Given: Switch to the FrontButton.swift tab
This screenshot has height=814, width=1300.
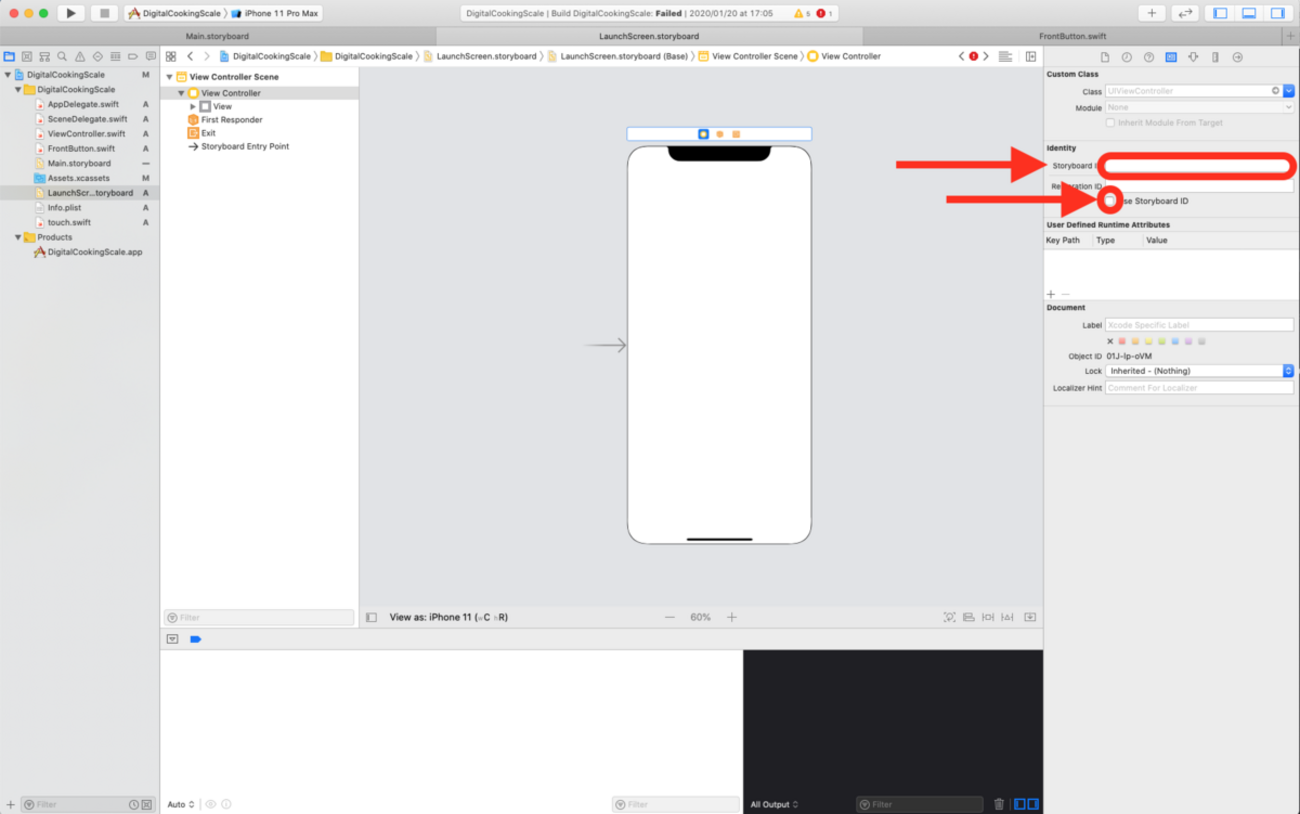Looking at the screenshot, I should [x=1072, y=36].
